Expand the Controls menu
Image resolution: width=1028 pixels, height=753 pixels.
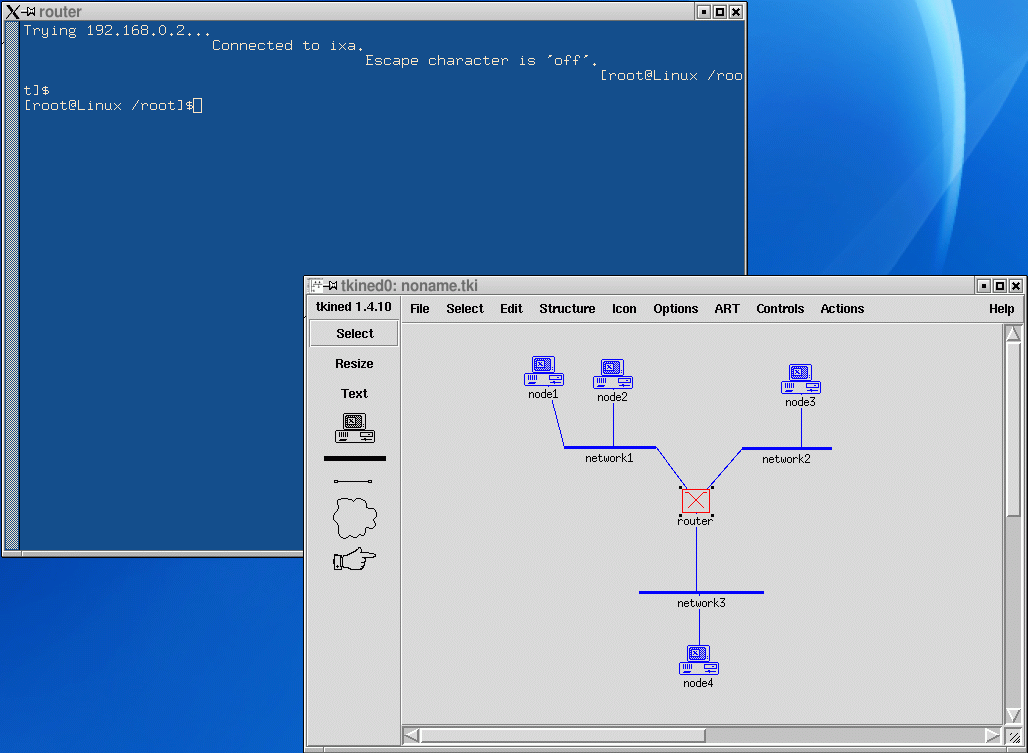coord(780,309)
